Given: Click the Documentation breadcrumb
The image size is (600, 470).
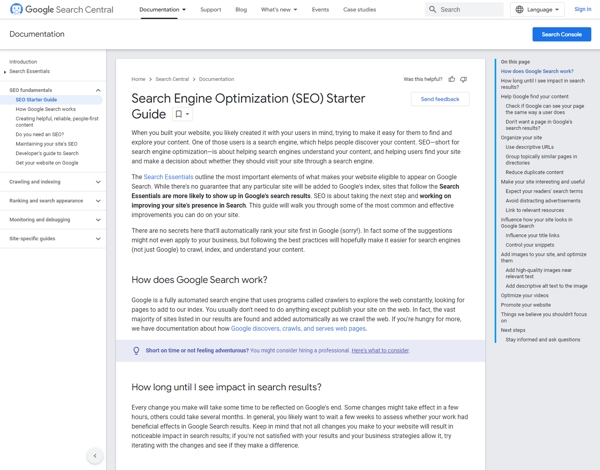Looking at the screenshot, I should click(x=216, y=79).
